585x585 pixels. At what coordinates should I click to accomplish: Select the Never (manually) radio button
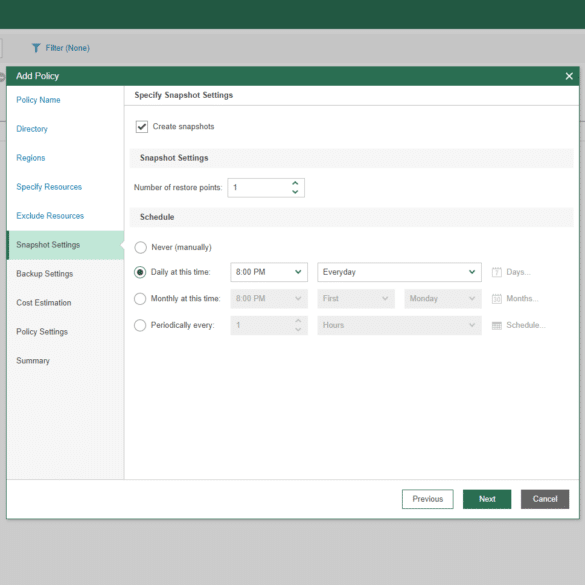tap(140, 247)
